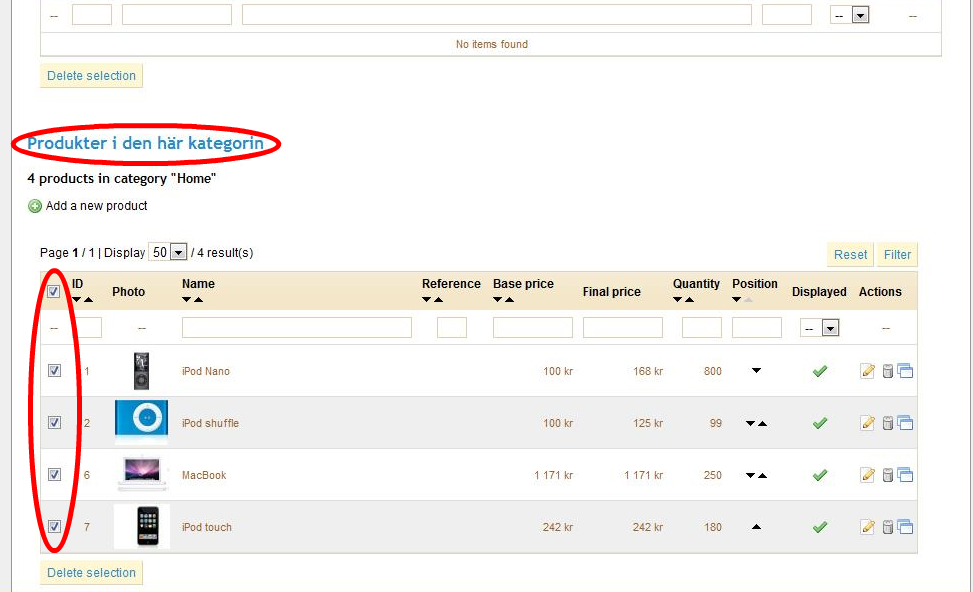The image size is (973, 592).
Task: Open the iPod touch product name
Action: coord(206,527)
